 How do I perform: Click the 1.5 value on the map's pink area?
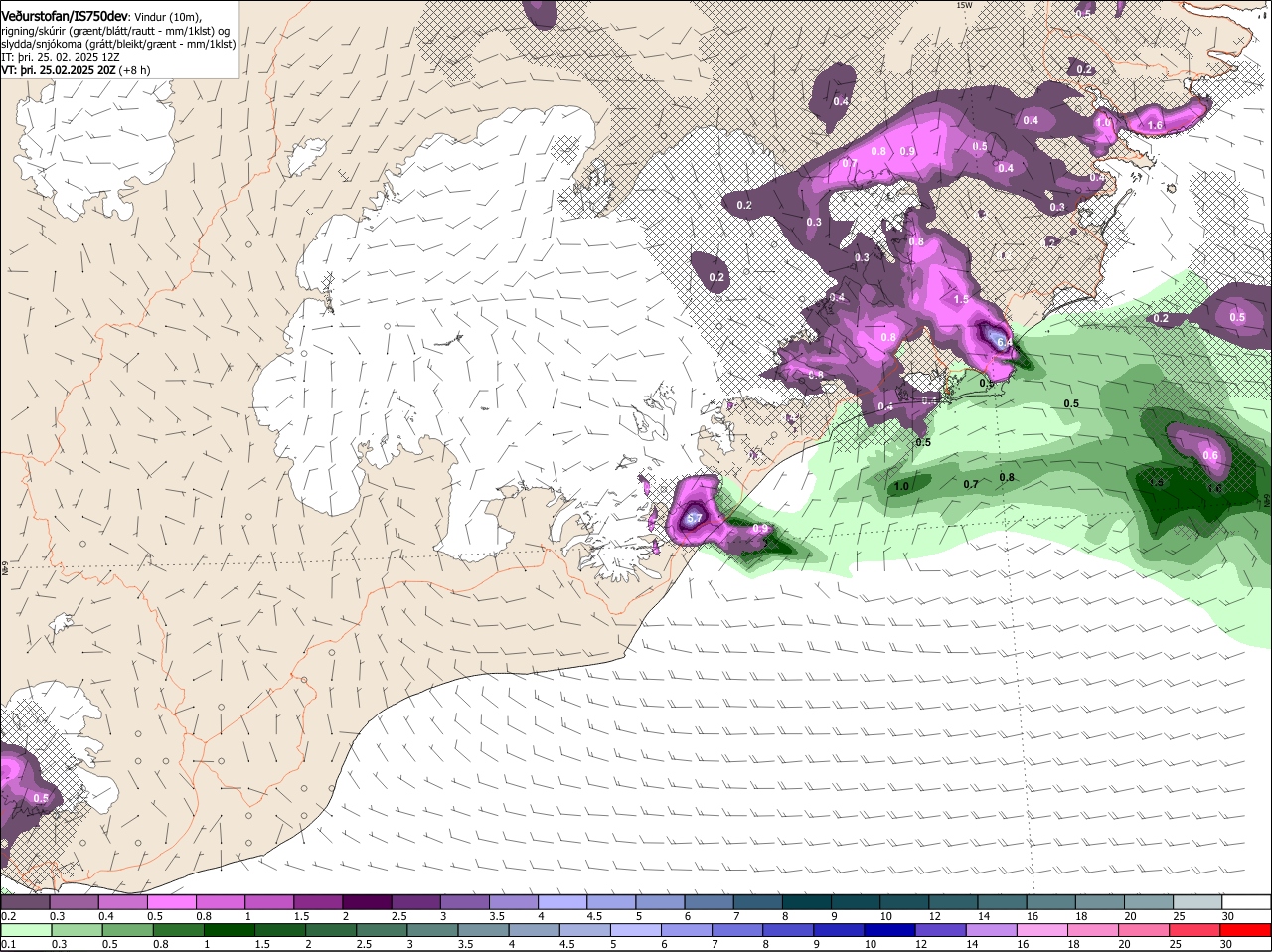pos(961,299)
